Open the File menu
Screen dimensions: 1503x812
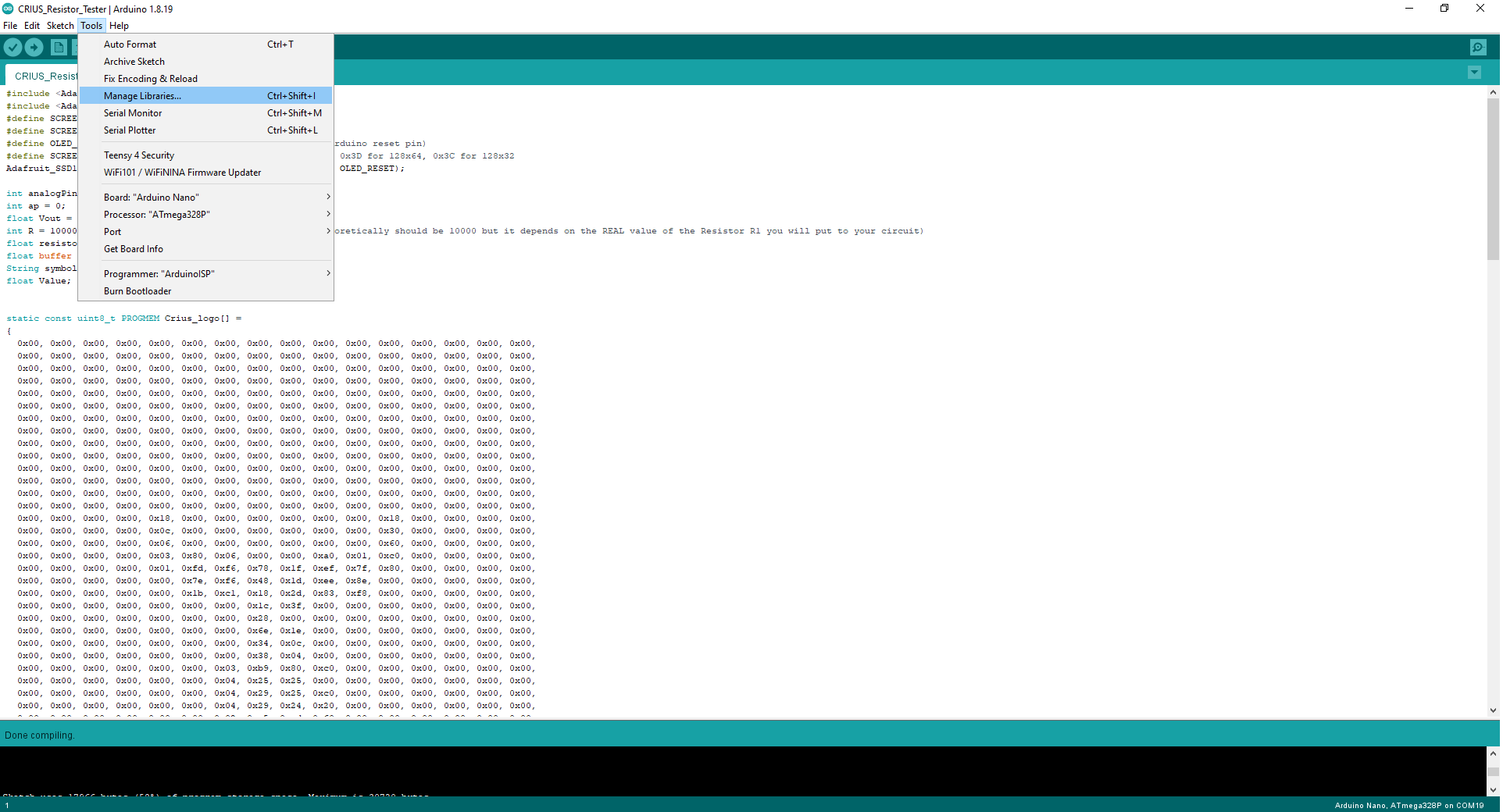pos(10,25)
